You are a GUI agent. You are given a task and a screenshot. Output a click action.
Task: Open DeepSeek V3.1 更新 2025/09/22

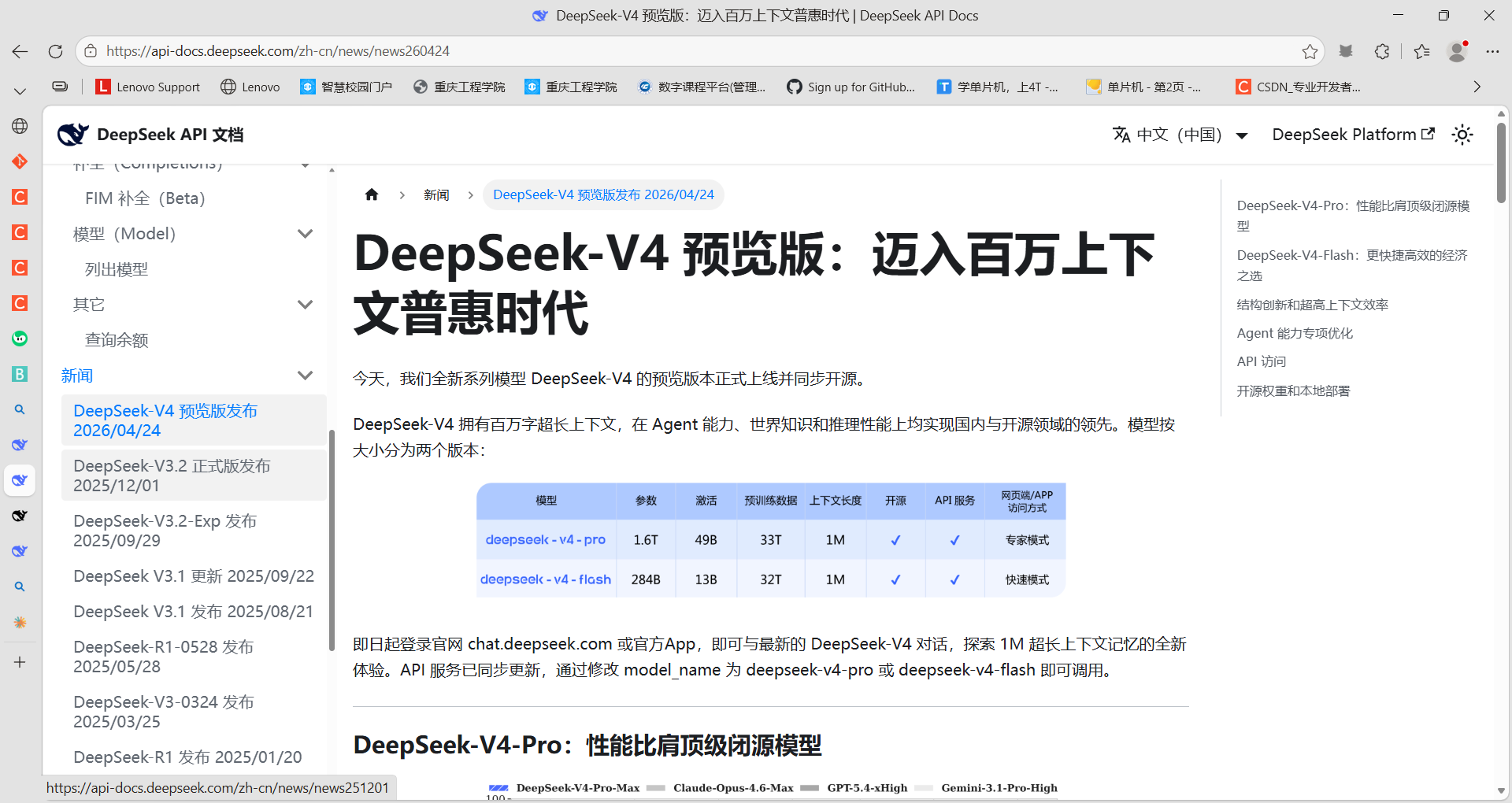click(x=194, y=576)
